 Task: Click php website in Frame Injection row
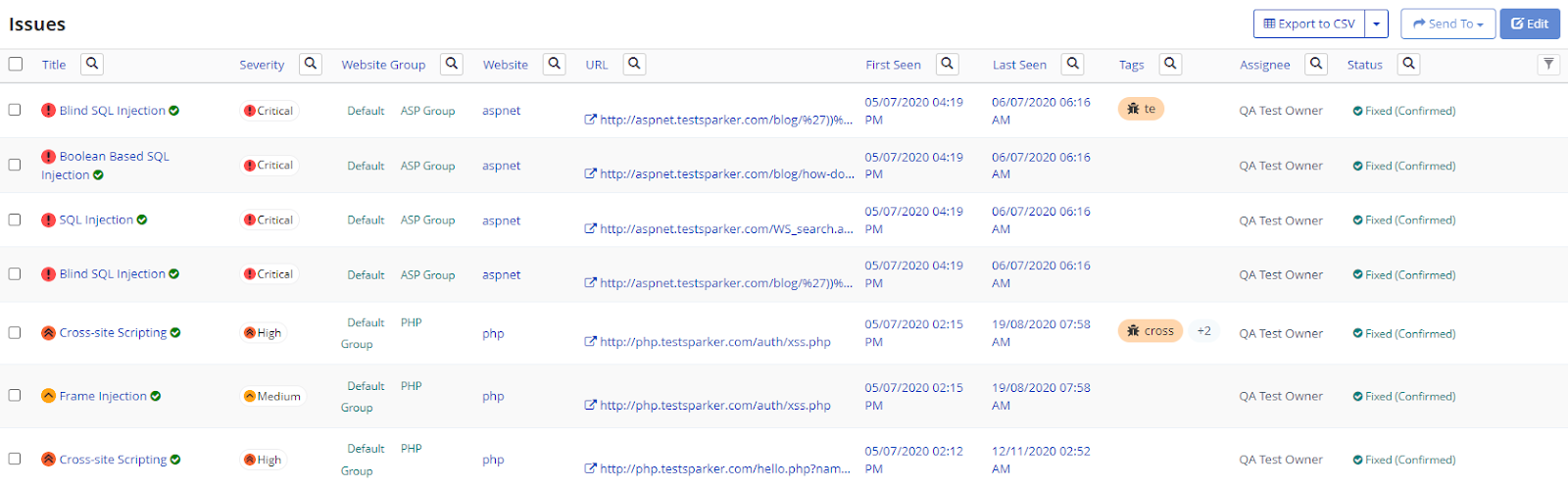pos(493,396)
